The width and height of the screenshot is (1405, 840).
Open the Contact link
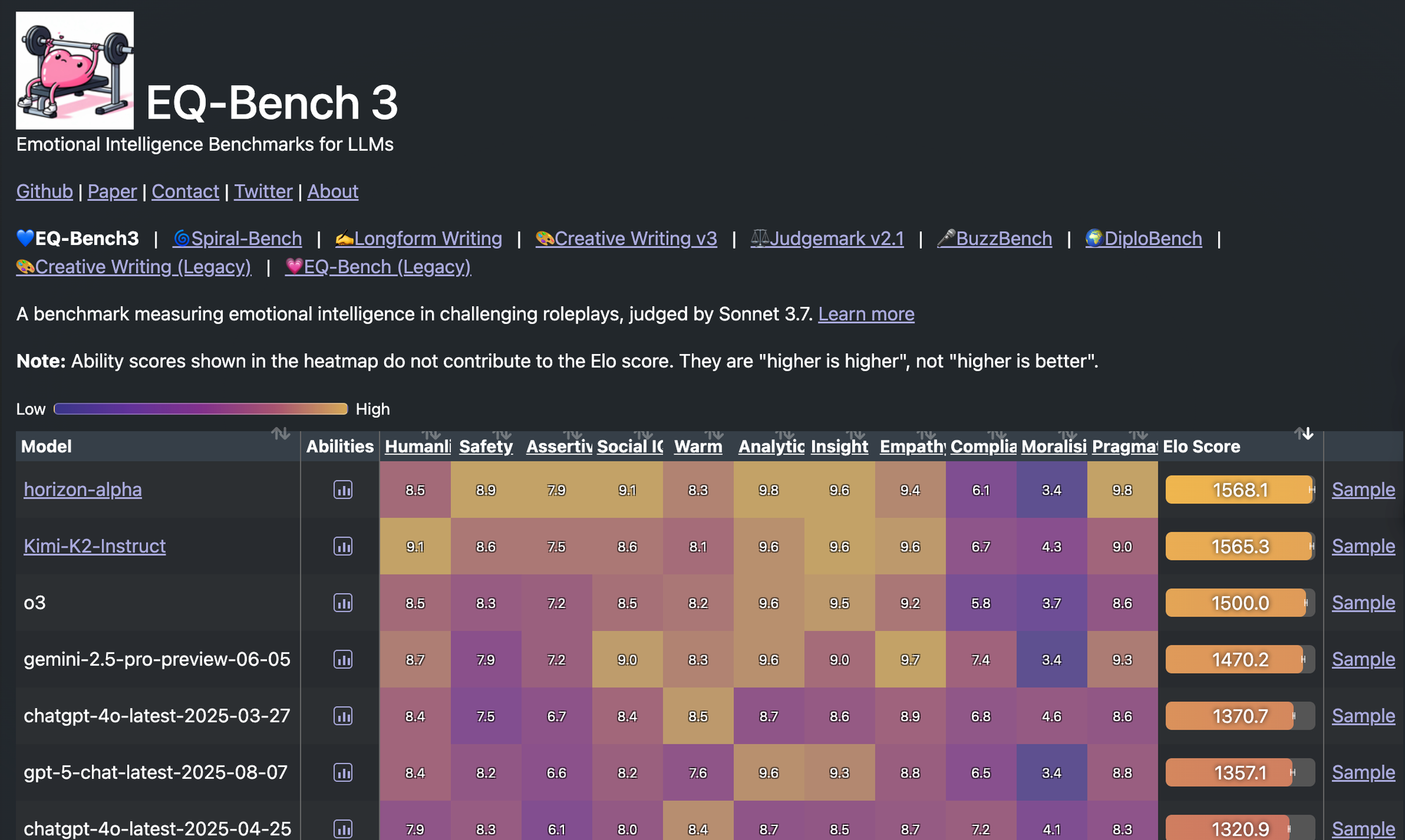click(x=185, y=192)
